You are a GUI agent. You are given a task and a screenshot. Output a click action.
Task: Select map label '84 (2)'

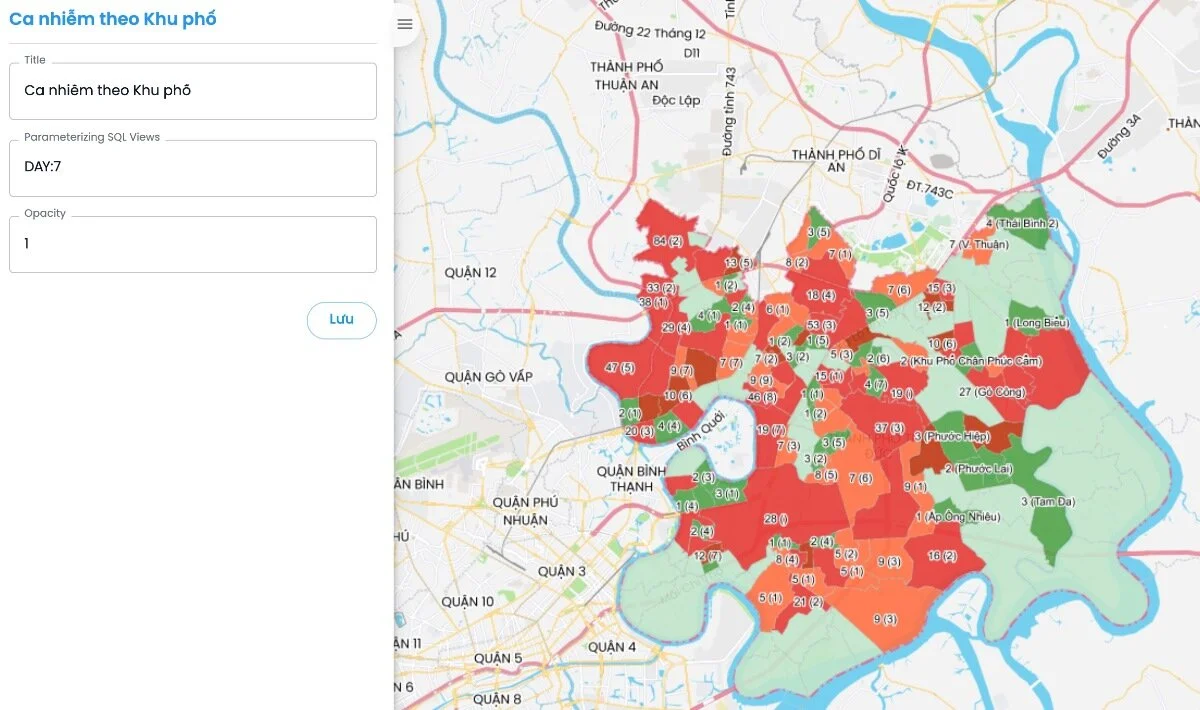(x=667, y=241)
